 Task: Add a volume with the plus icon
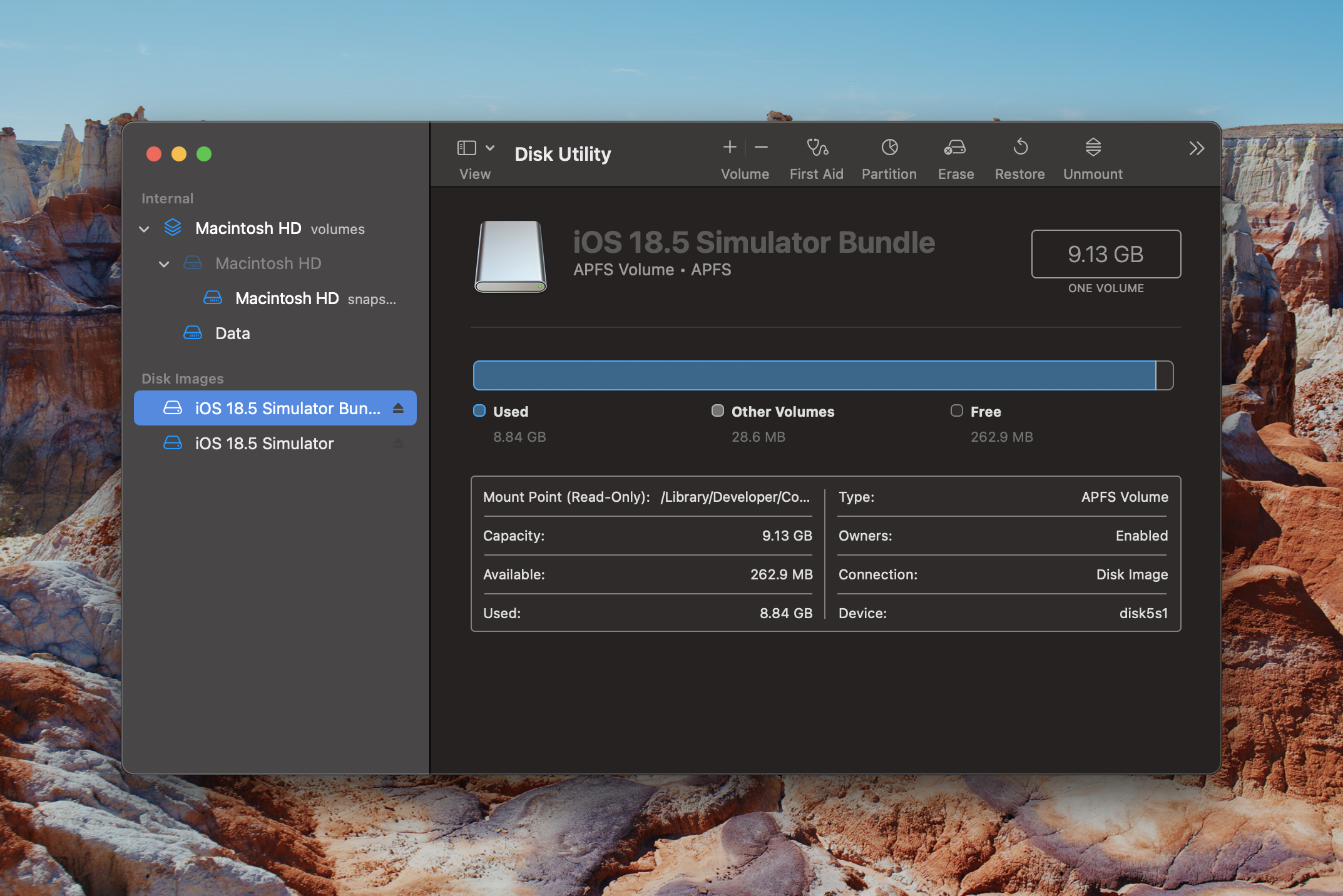pyautogui.click(x=730, y=147)
